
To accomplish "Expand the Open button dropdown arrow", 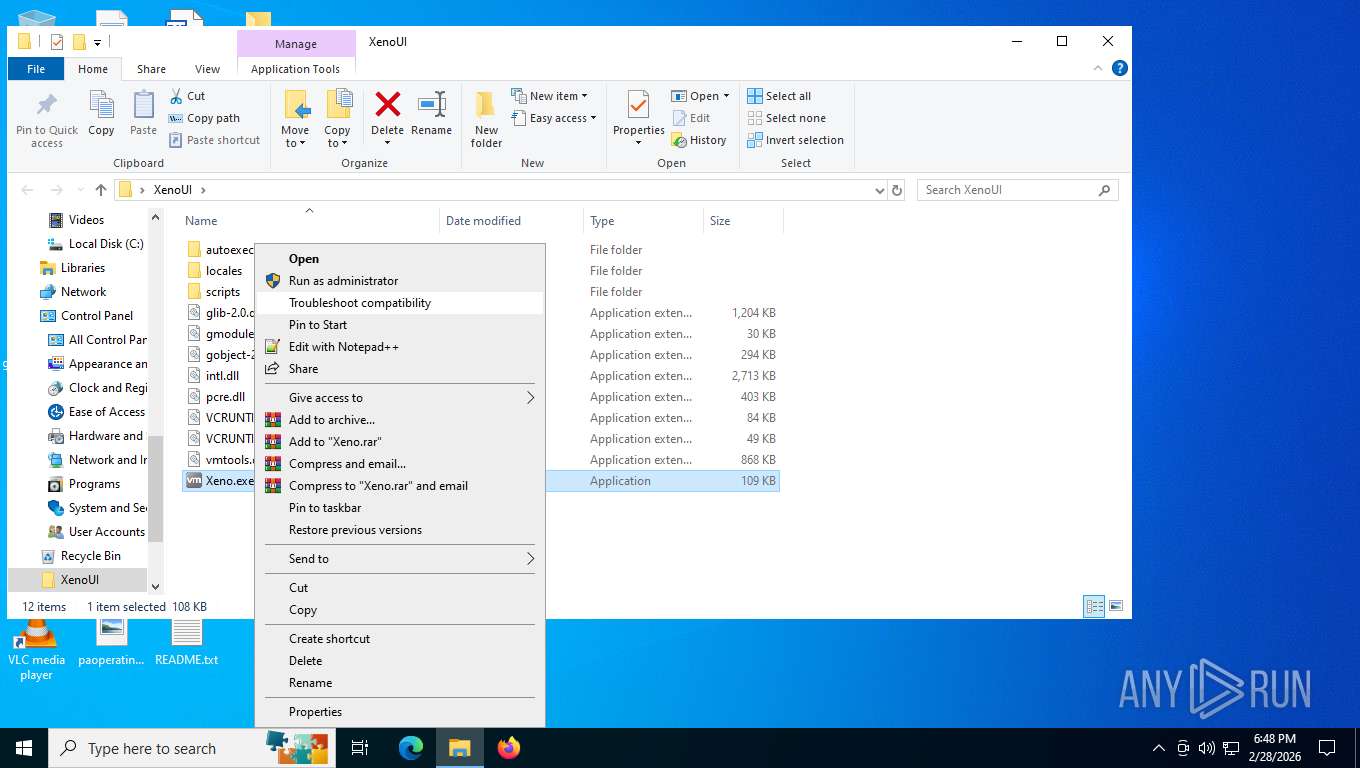I will [x=726, y=96].
